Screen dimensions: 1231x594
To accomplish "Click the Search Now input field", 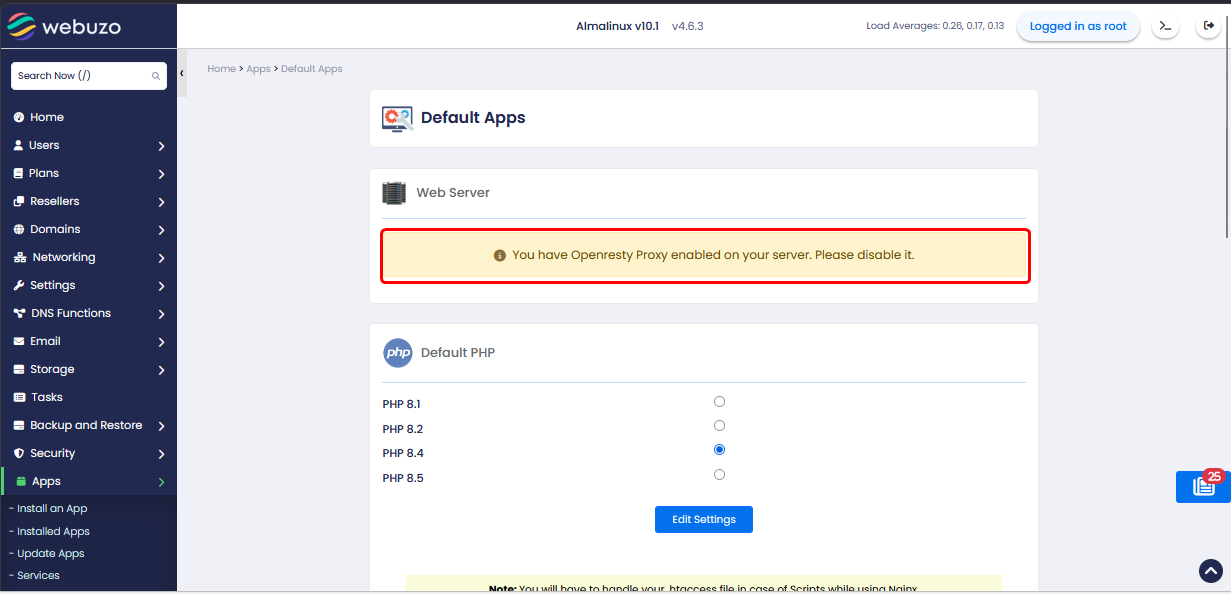I will 80,76.
